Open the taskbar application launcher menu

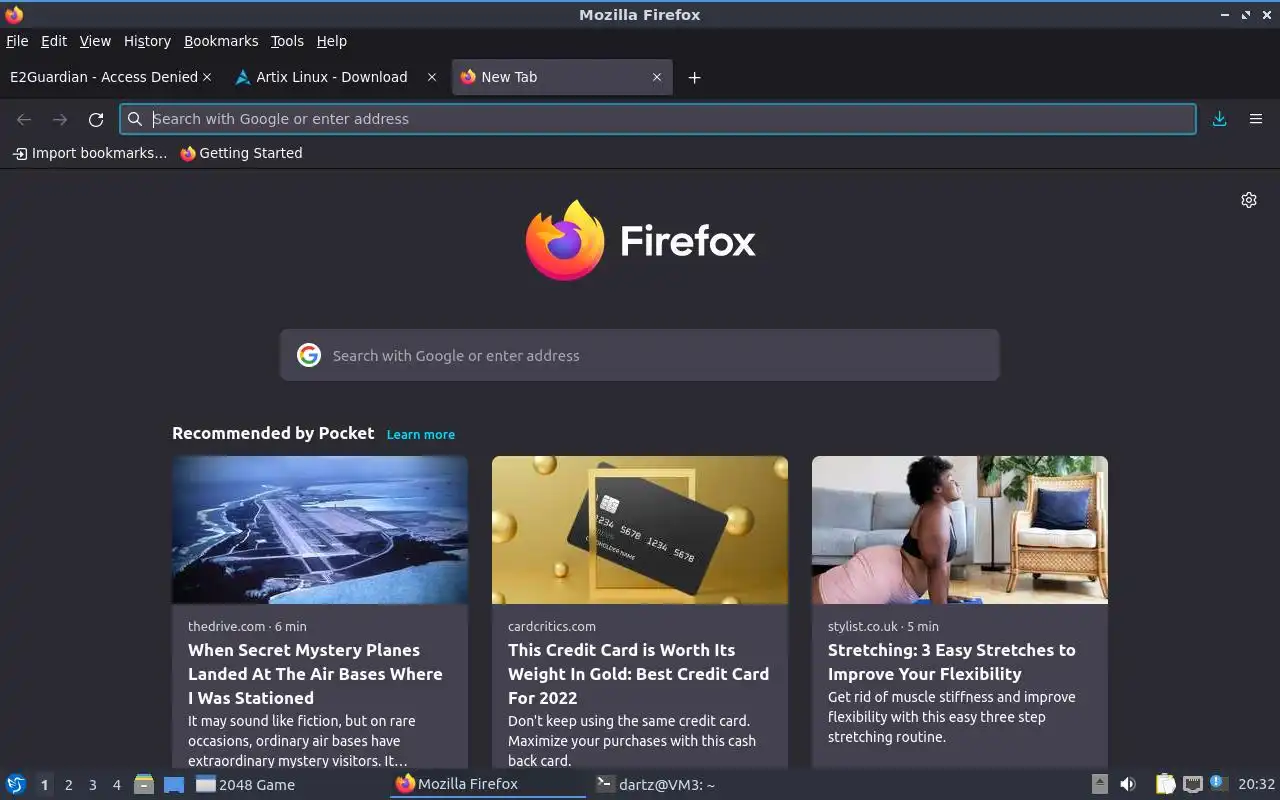(x=16, y=784)
